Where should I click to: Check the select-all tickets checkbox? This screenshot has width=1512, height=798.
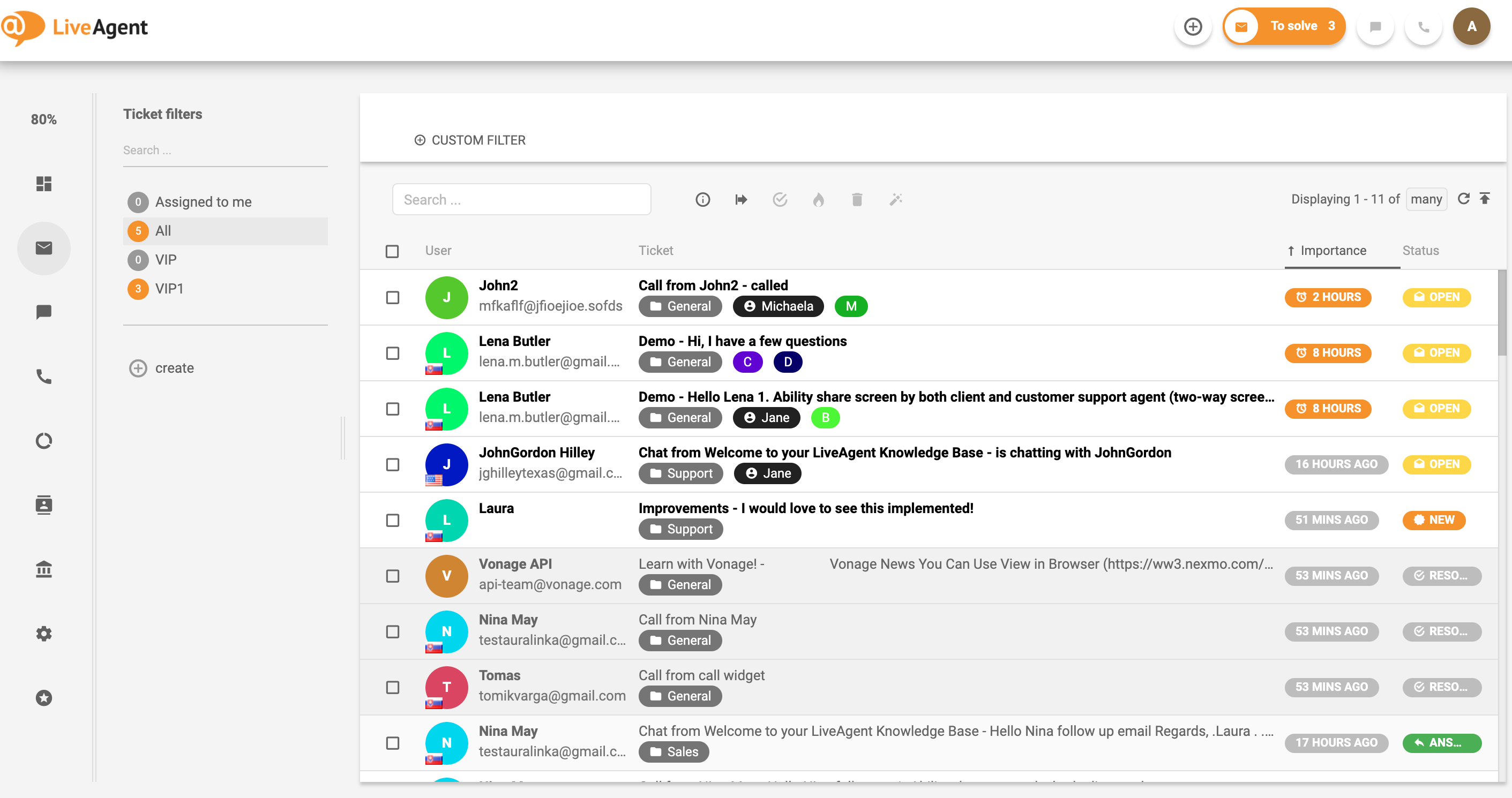(392, 251)
